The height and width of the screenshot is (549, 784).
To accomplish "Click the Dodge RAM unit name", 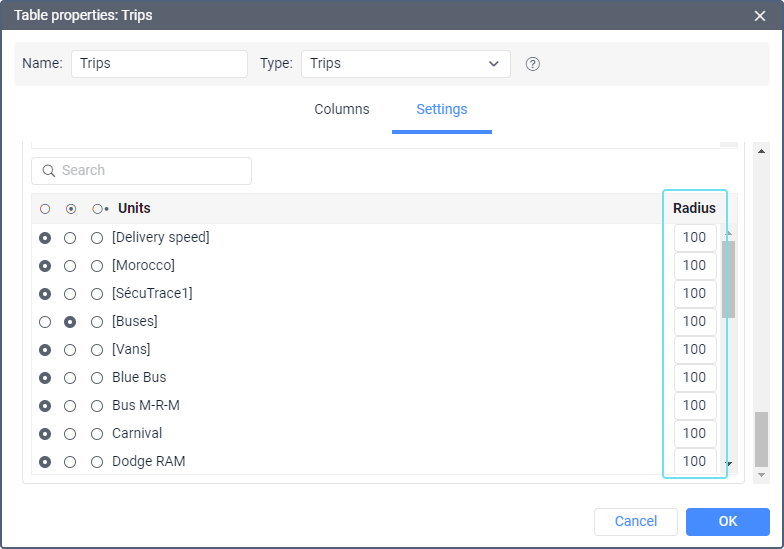I will [x=148, y=462].
